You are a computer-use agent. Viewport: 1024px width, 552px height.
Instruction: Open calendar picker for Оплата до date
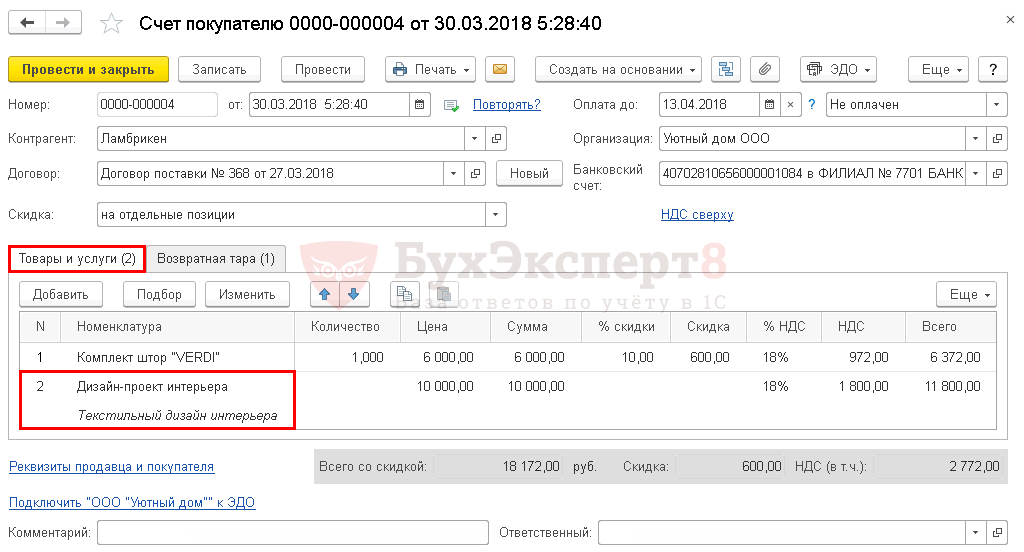click(768, 104)
